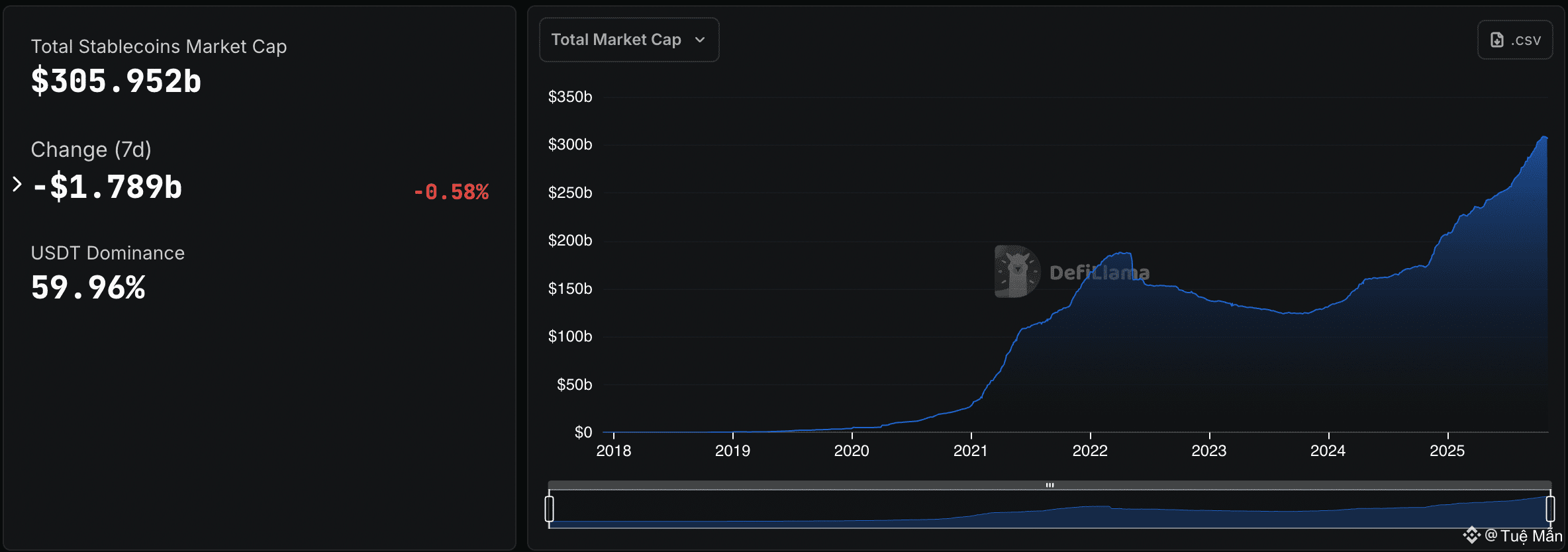Click the @Tuệ Mẫn author watermark

coord(1524,535)
